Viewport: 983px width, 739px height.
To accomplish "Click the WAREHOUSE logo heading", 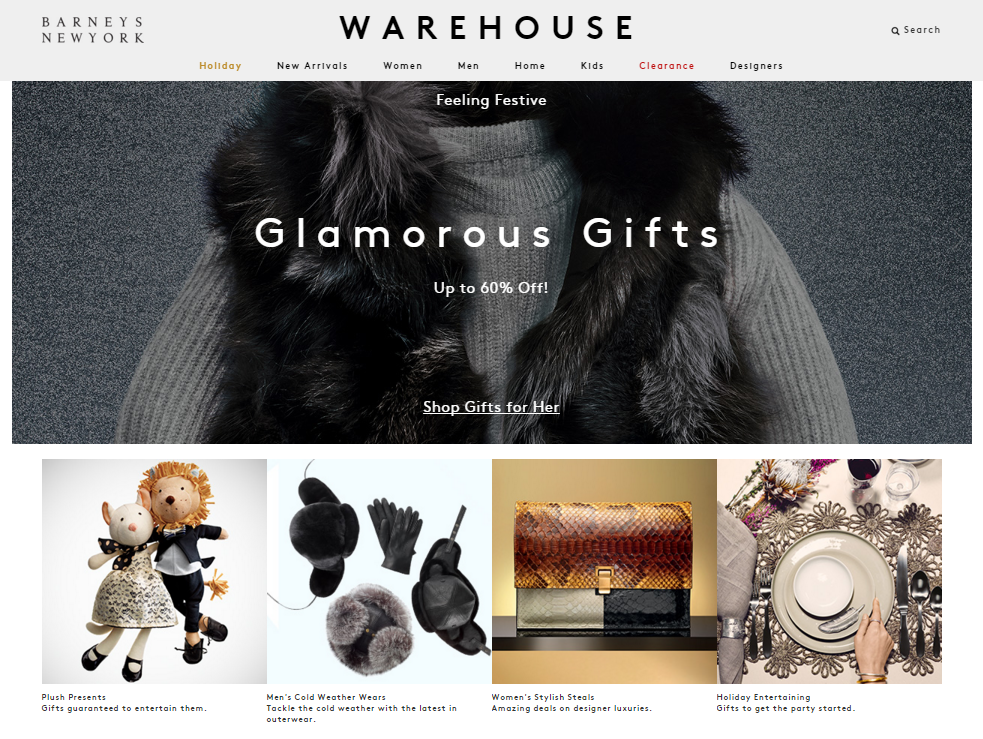I will point(487,28).
